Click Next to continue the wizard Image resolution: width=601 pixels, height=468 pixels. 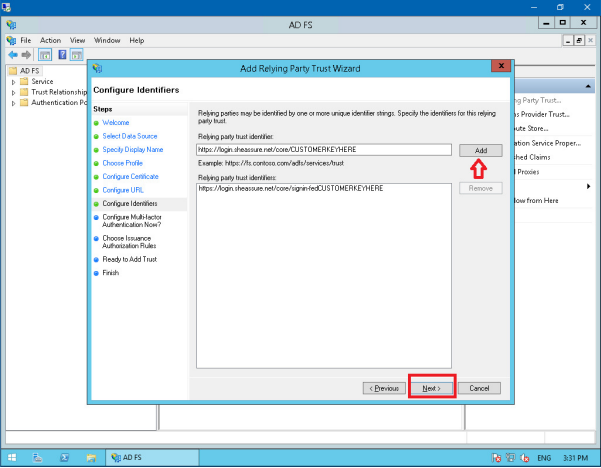tap(432, 387)
